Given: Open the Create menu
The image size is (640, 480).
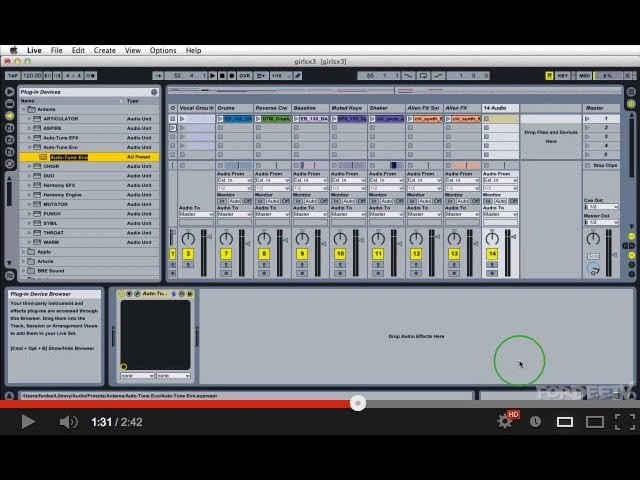Looking at the screenshot, I should (104, 50).
